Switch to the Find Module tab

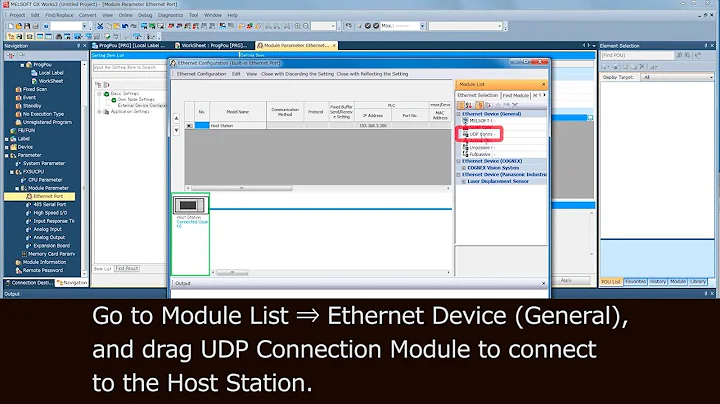[x=516, y=95]
